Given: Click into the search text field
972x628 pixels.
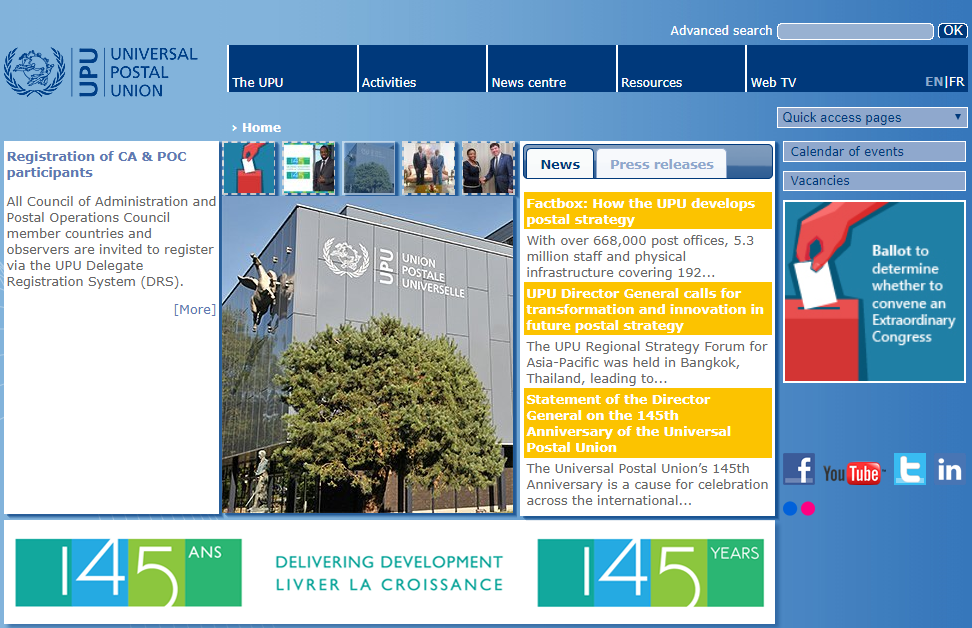Looking at the screenshot, I should coord(855,31).
